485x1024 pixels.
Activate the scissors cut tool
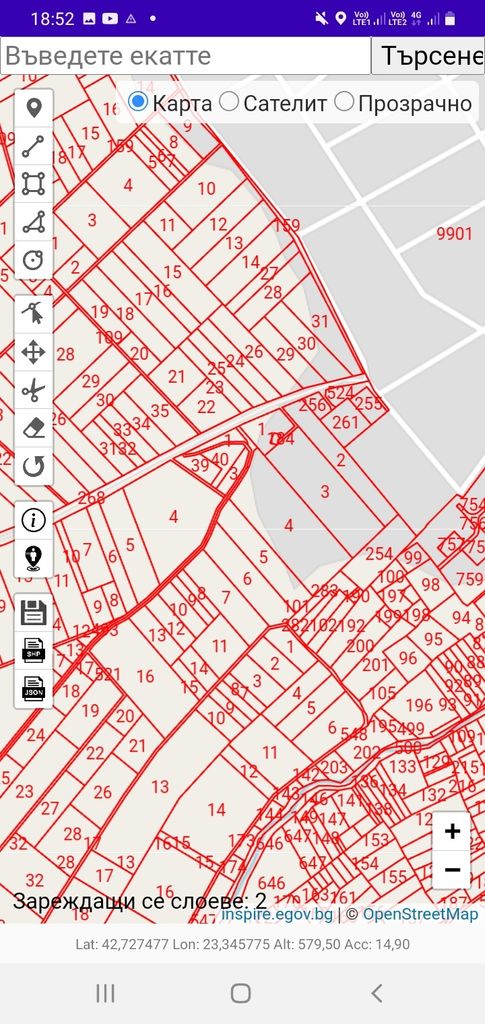33,391
